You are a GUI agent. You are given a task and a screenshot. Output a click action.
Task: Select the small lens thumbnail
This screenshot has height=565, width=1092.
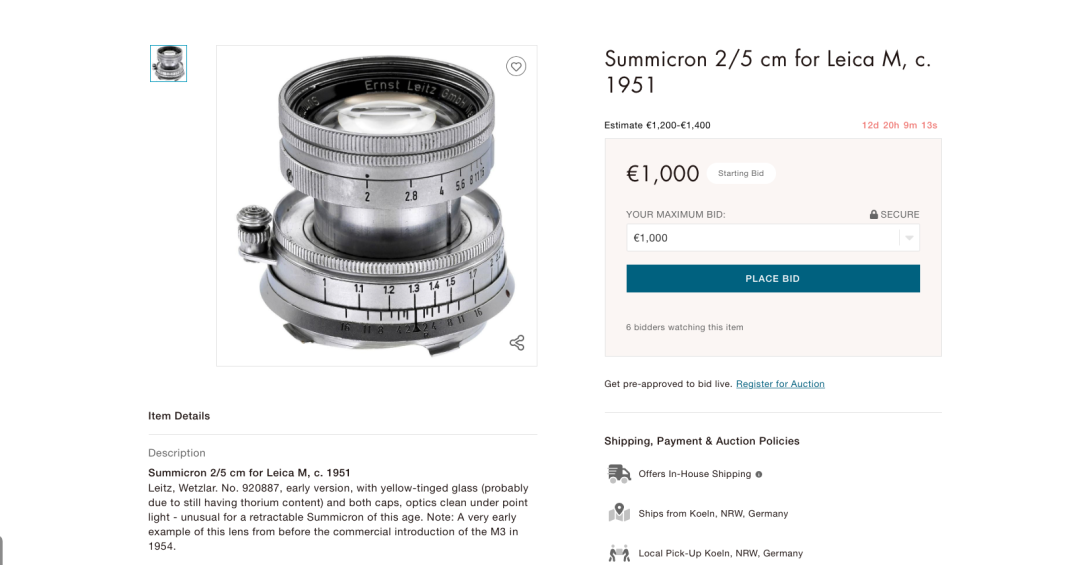coord(168,63)
